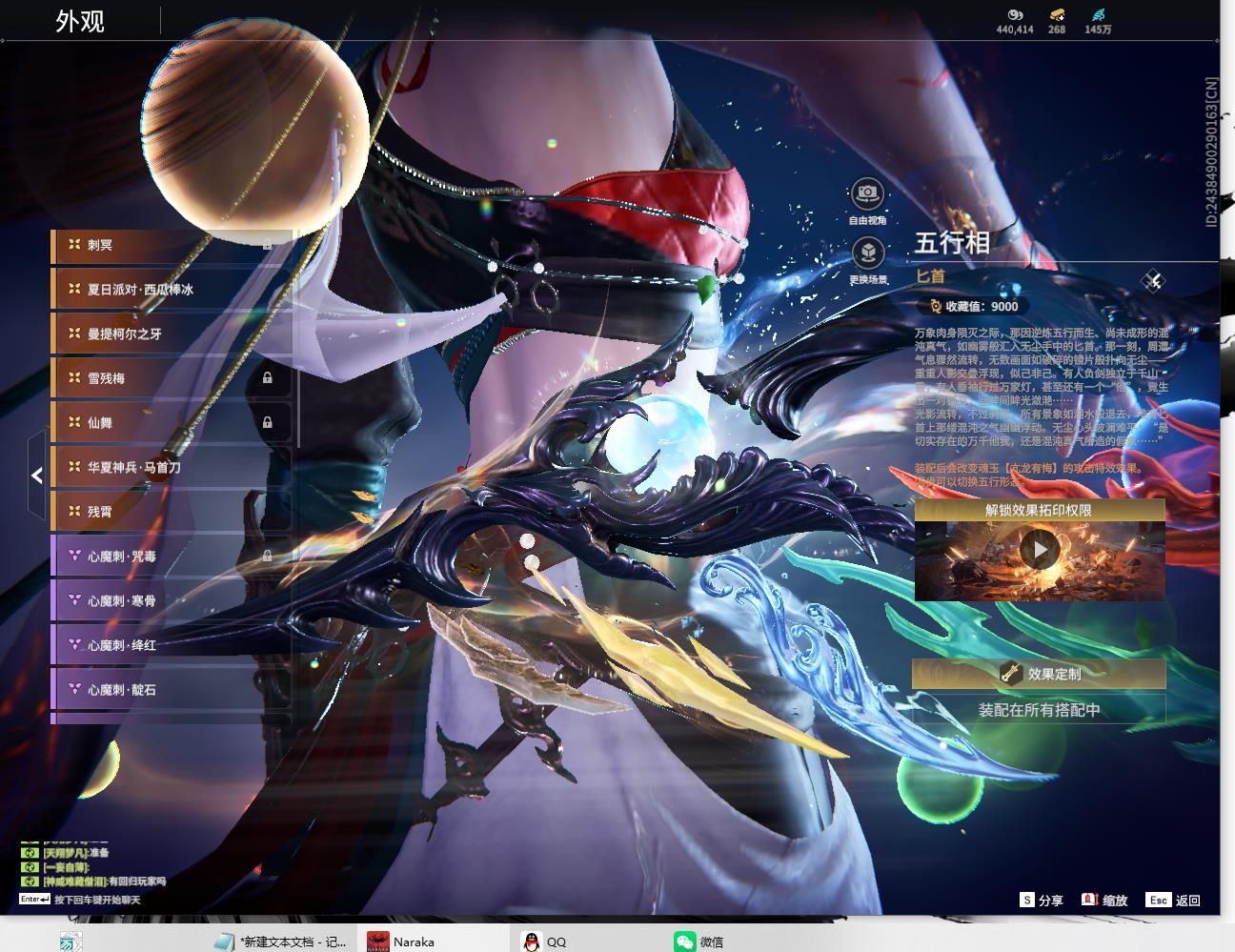Choose 华夏神兵·马首刀 from the list
The image size is (1235, 952).
172,467
